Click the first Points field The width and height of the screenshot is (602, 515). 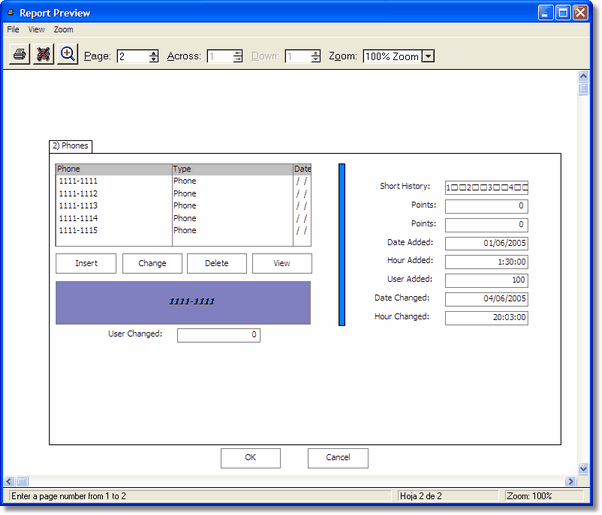coord(486,206)
